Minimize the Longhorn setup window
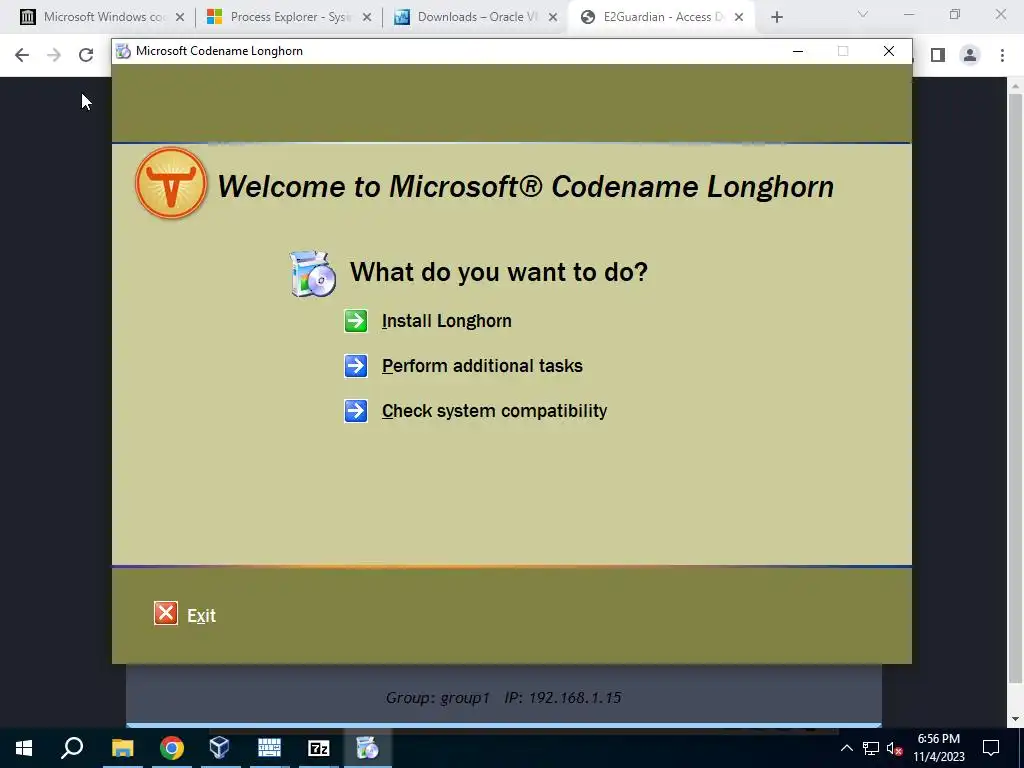The height and width of the screenshot is (768, 1024). 797,51
